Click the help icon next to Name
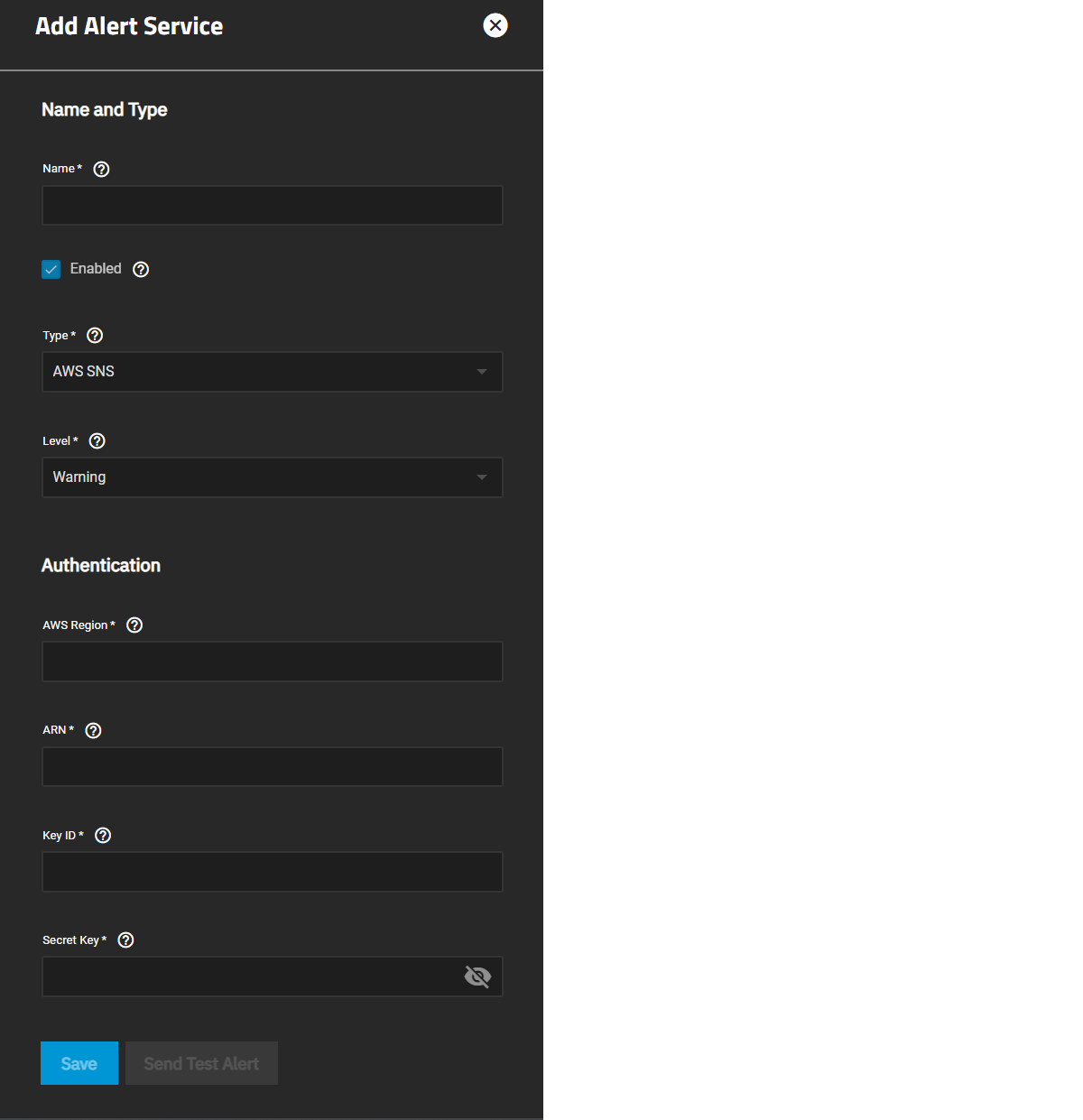Screen dimensions: 1083x1120 point(101,169)
